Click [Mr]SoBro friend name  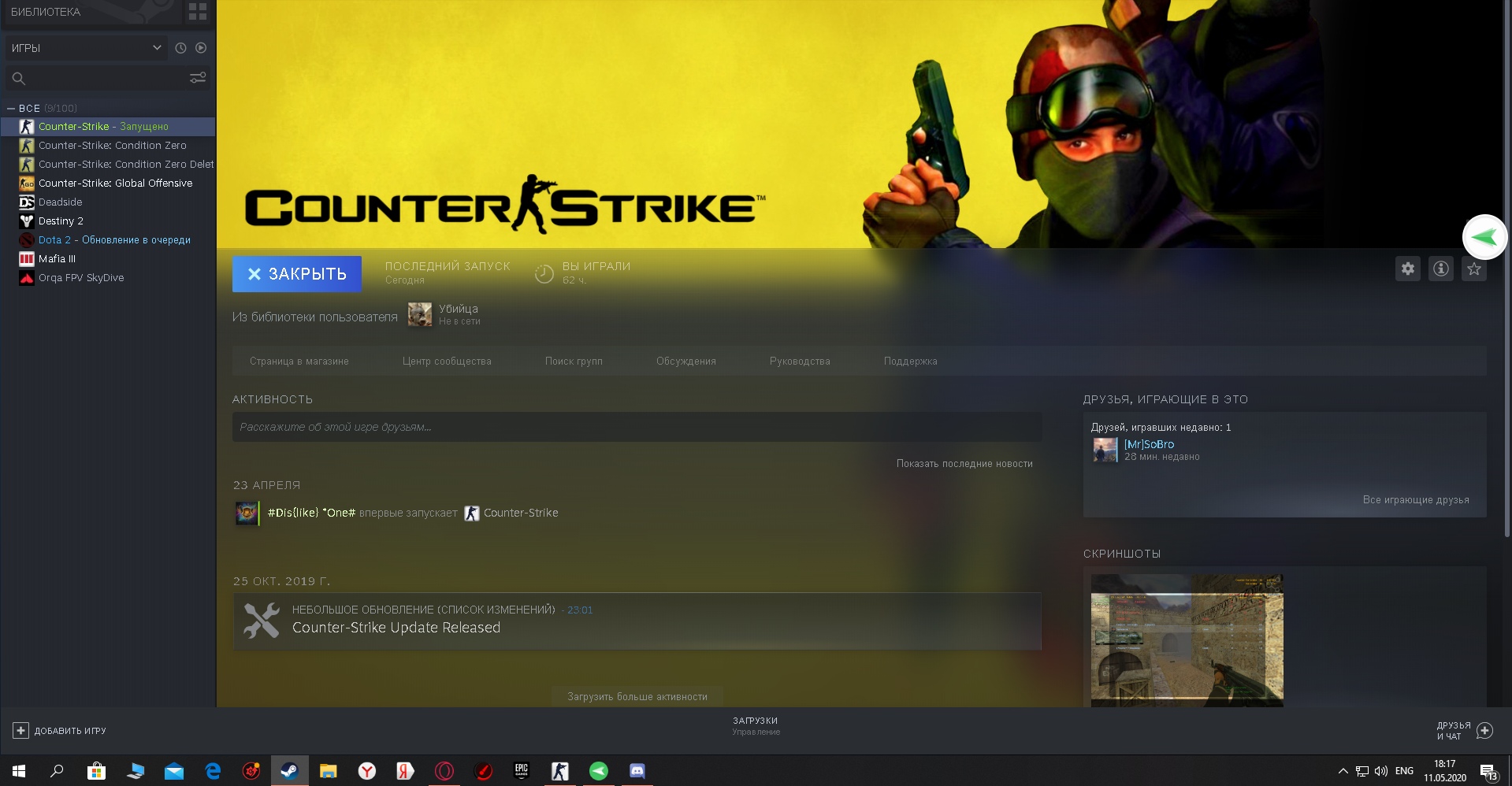coord(1149,444)
